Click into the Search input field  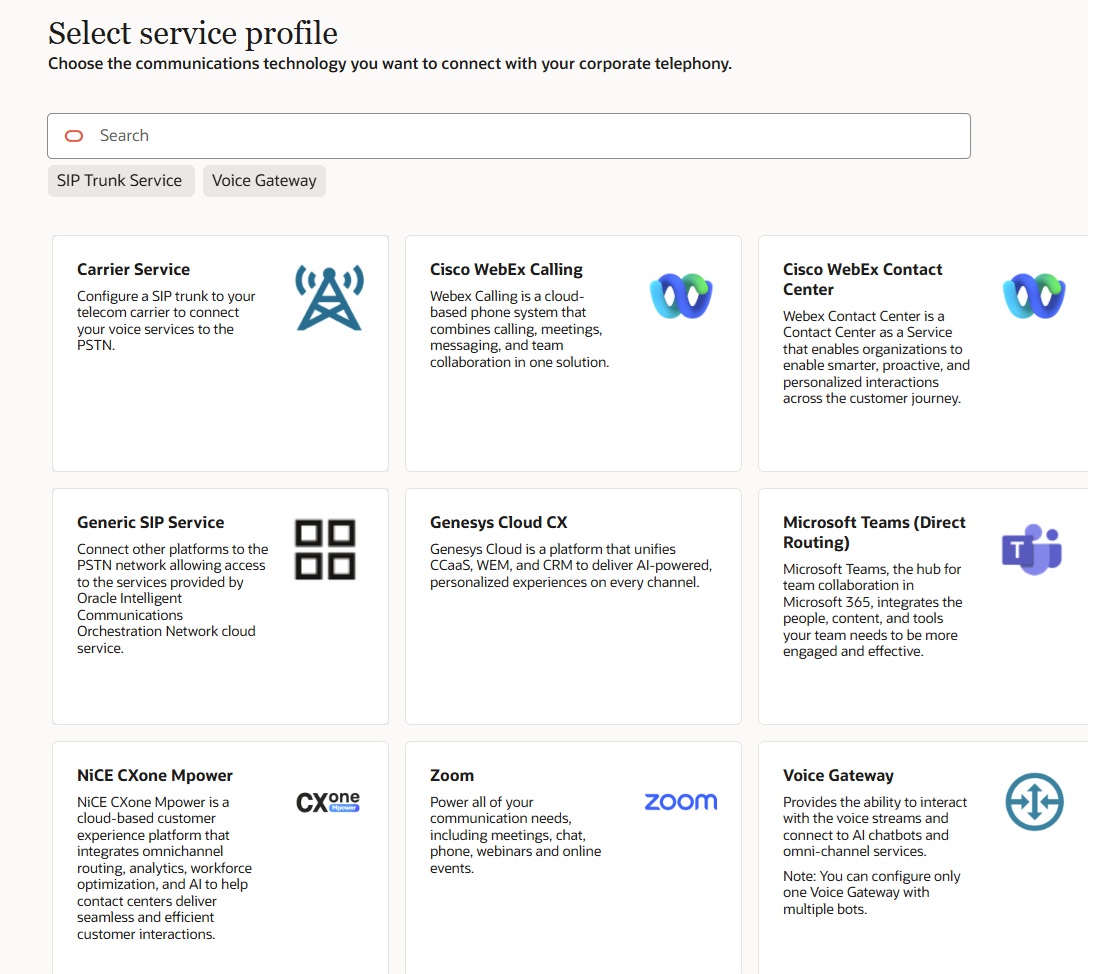point(400,135)
